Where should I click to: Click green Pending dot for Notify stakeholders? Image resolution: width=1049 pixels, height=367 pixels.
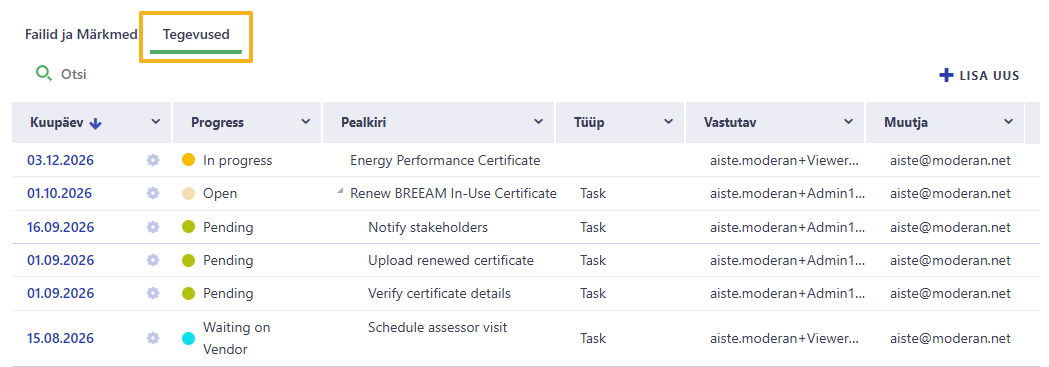pyautogui.click(x=189, y=227)
